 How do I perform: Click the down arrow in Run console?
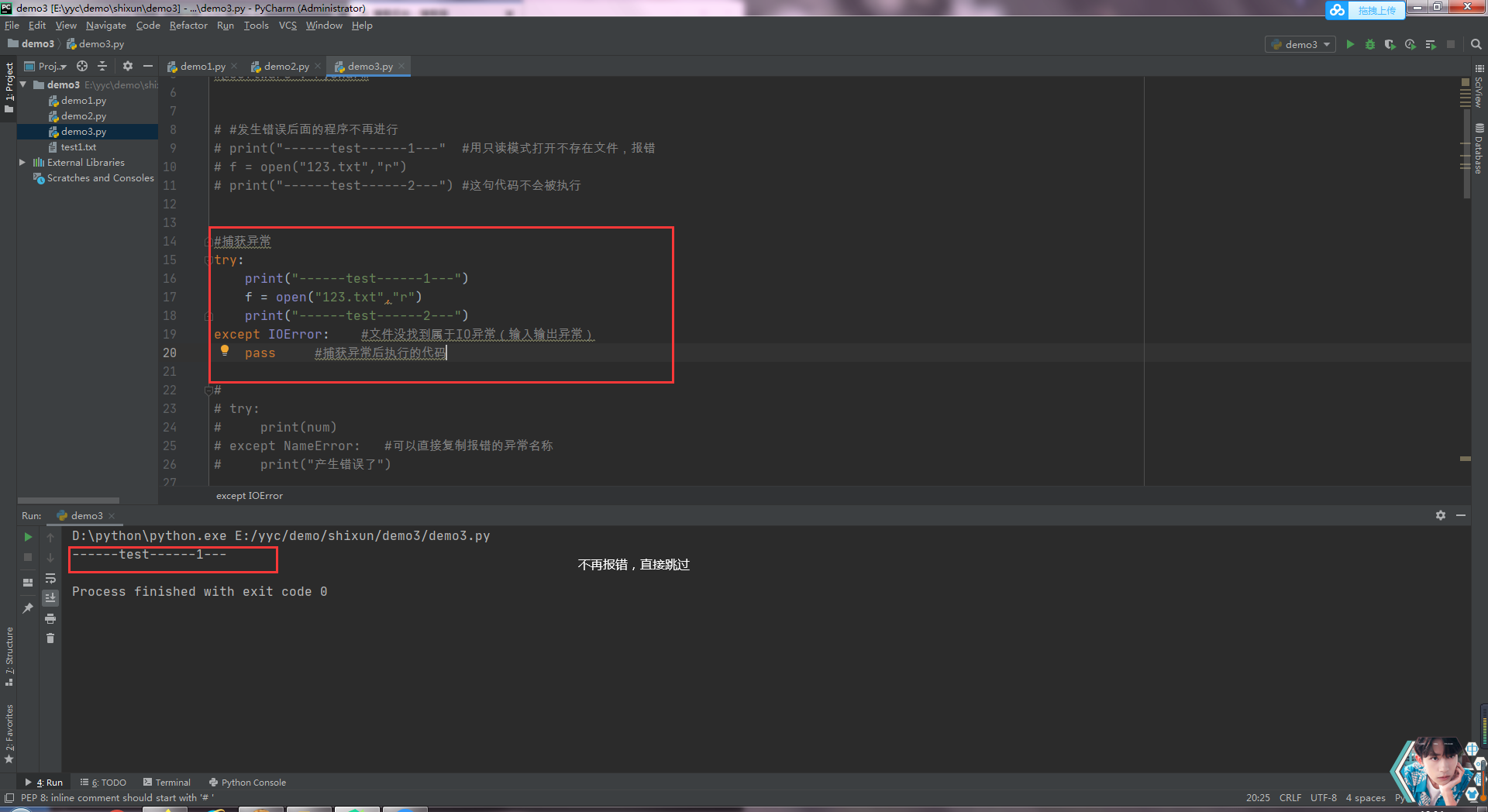click(x=50, y=557)
